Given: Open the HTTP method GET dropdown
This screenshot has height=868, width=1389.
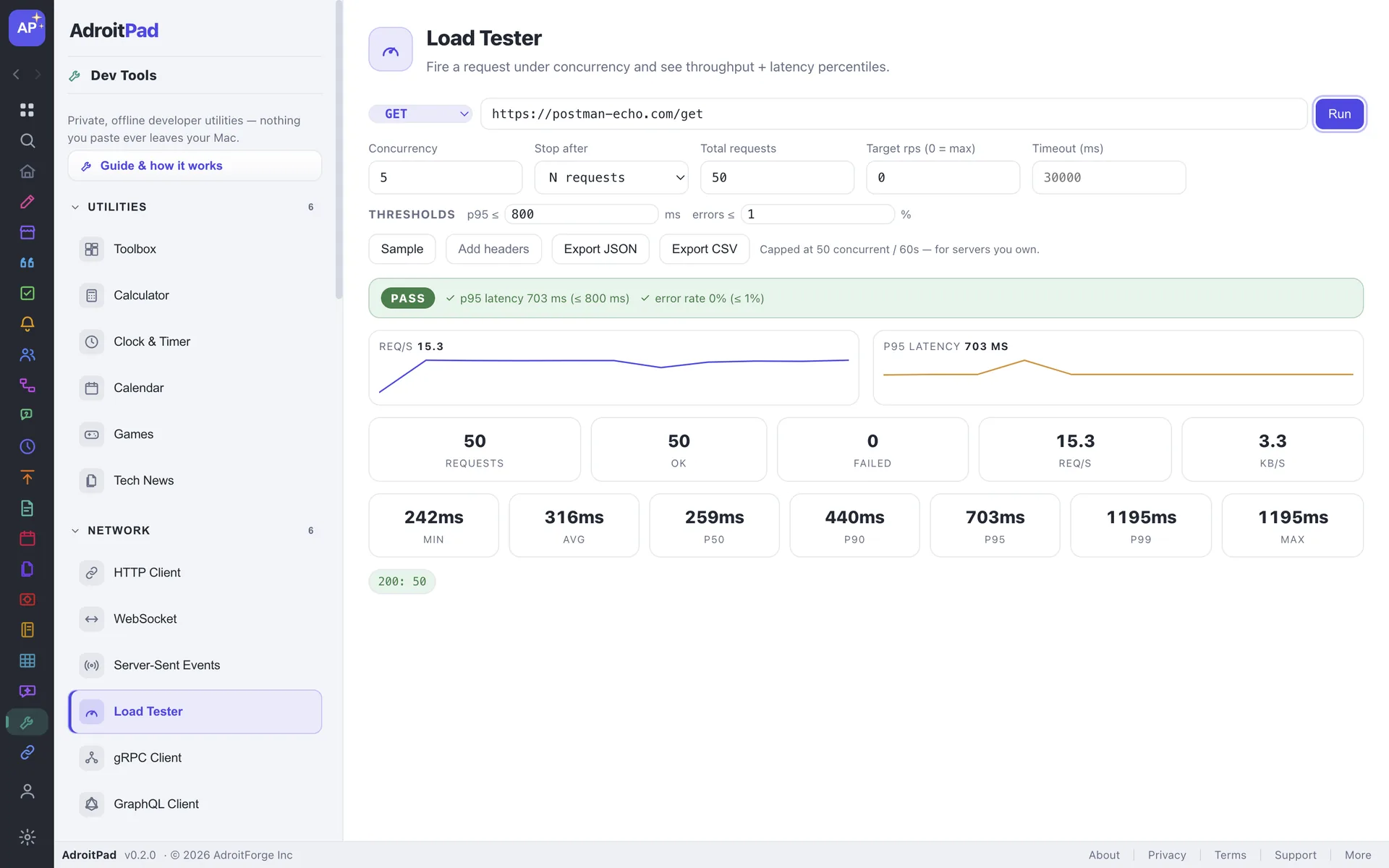Looking at the screenshot, I should click(420, 114).
